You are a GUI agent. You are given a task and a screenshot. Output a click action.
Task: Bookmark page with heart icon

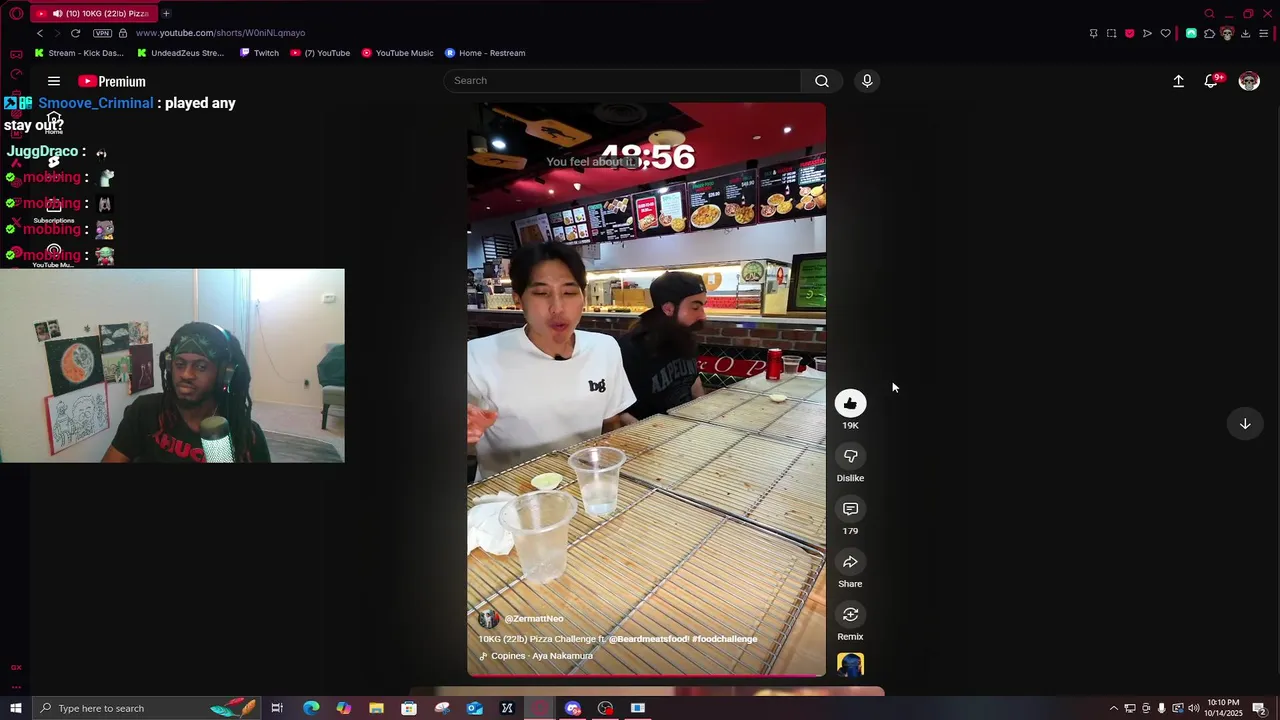1165,33
